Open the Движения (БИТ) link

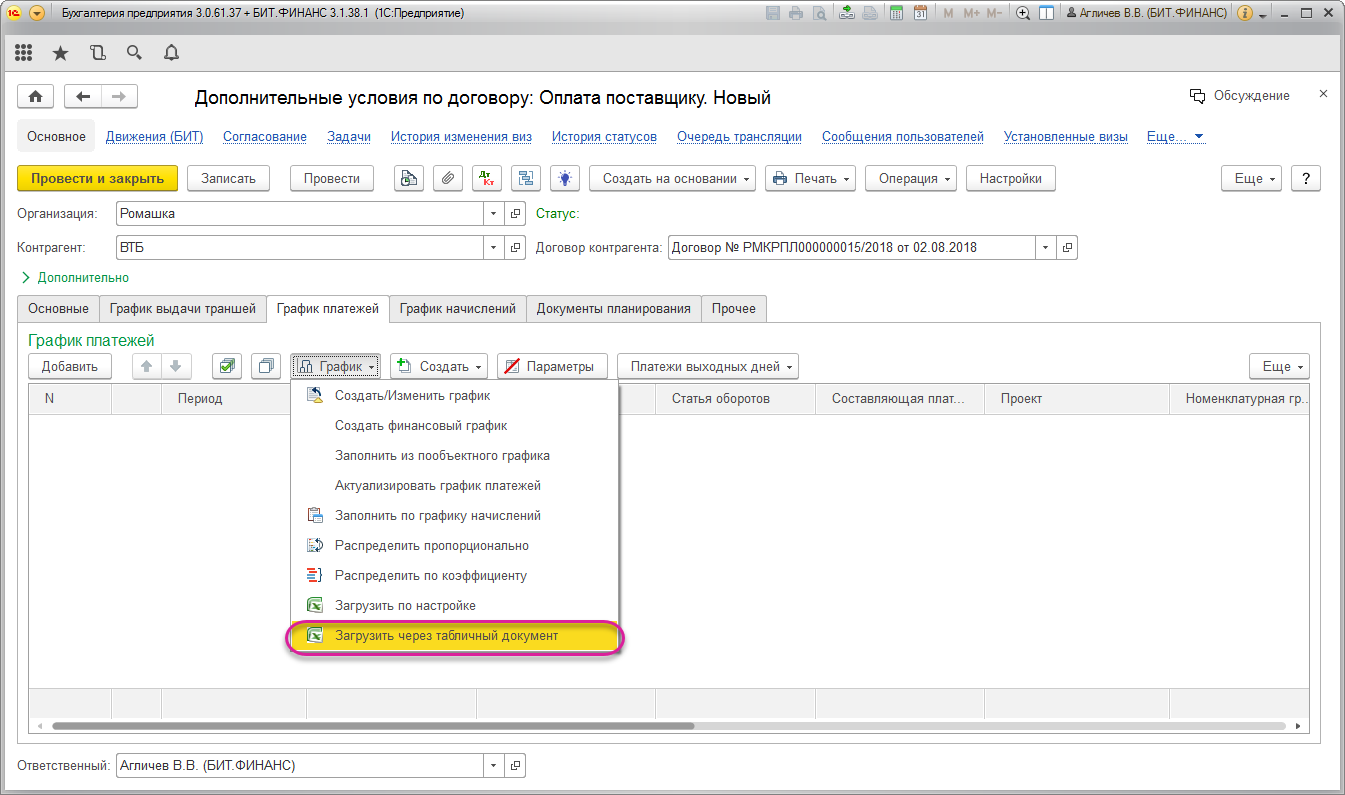tap(154, 136)
